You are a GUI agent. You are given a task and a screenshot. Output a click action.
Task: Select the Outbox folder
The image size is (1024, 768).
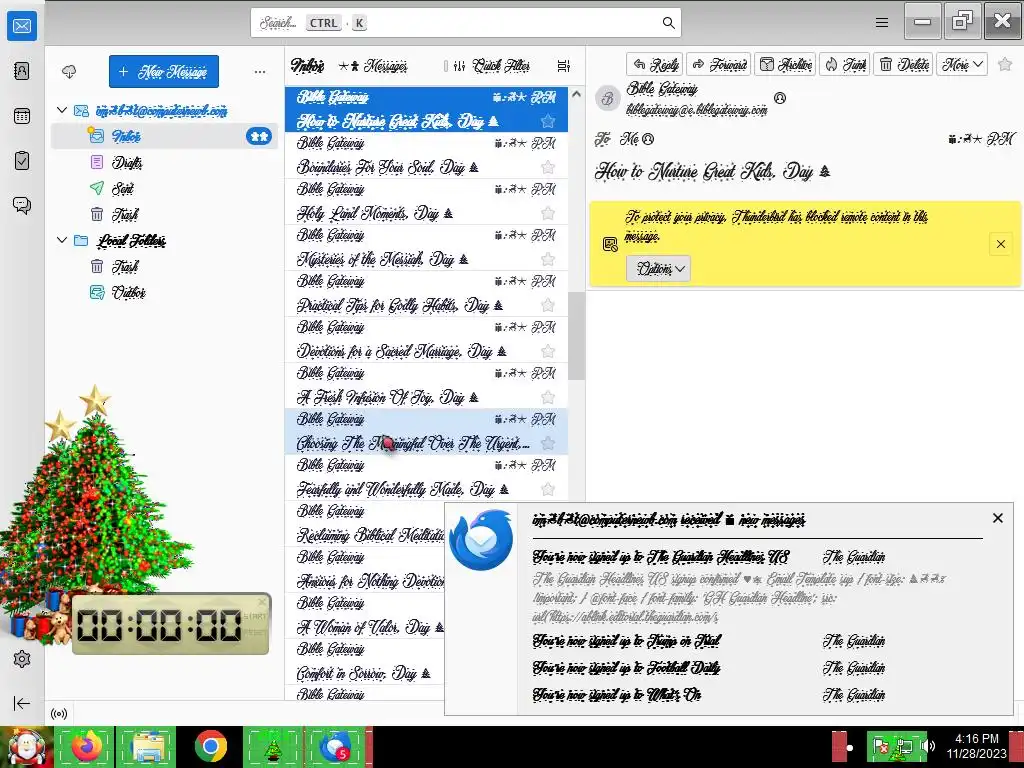tap(165, 292)
